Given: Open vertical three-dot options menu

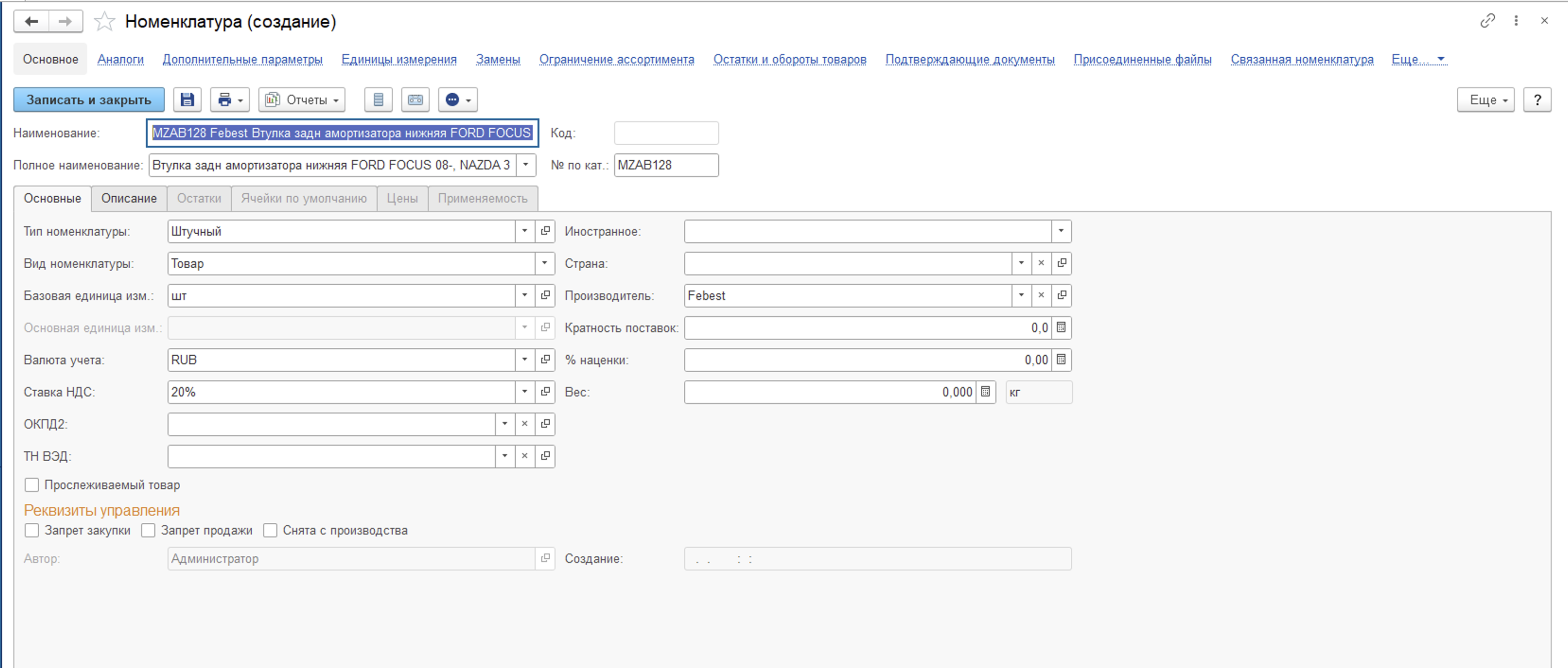Looking at the screenshot, I should coord(1515,21).
